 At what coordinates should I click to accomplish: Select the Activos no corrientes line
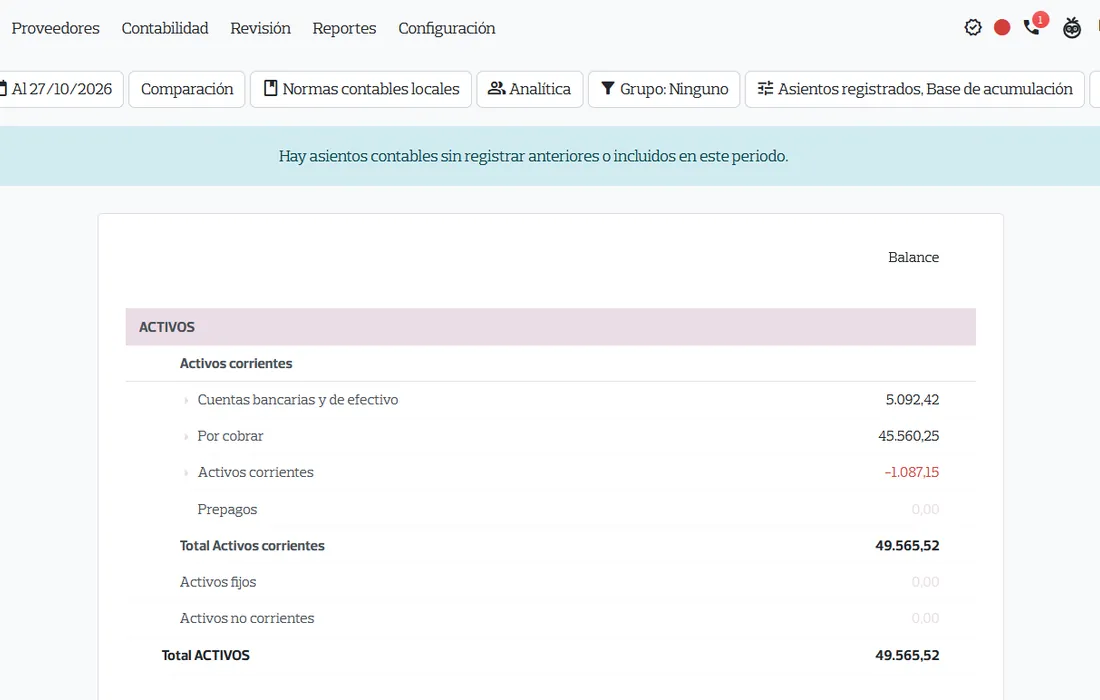(x=247, y=619)
